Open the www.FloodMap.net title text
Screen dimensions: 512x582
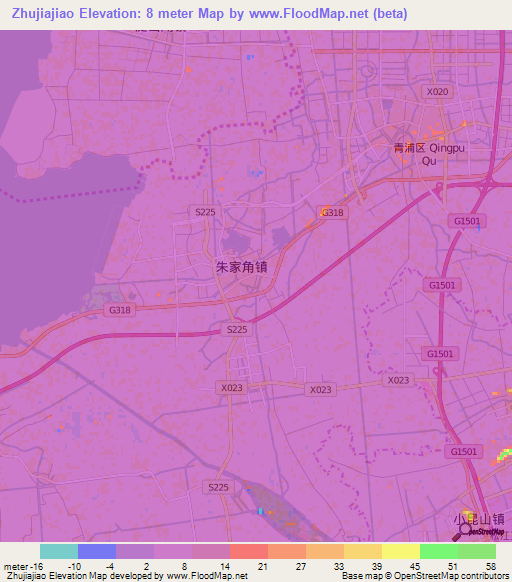tap(309, 14)
